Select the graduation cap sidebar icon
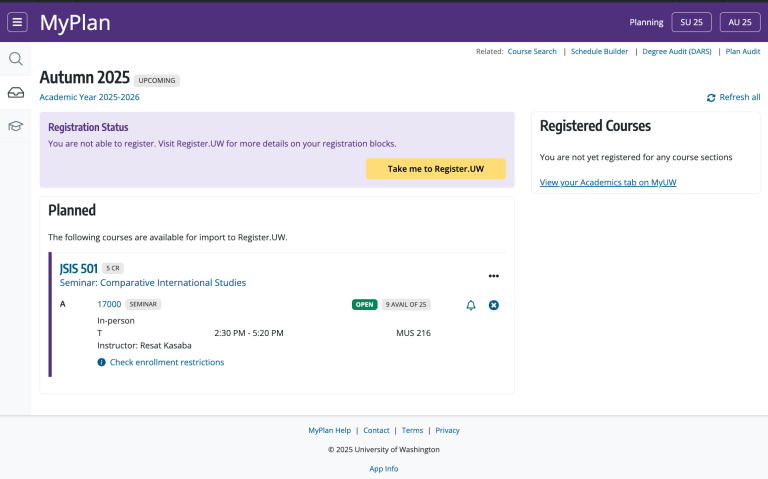Image resolution: width=768 pixels, height=479 pixels. click(16, 126)
